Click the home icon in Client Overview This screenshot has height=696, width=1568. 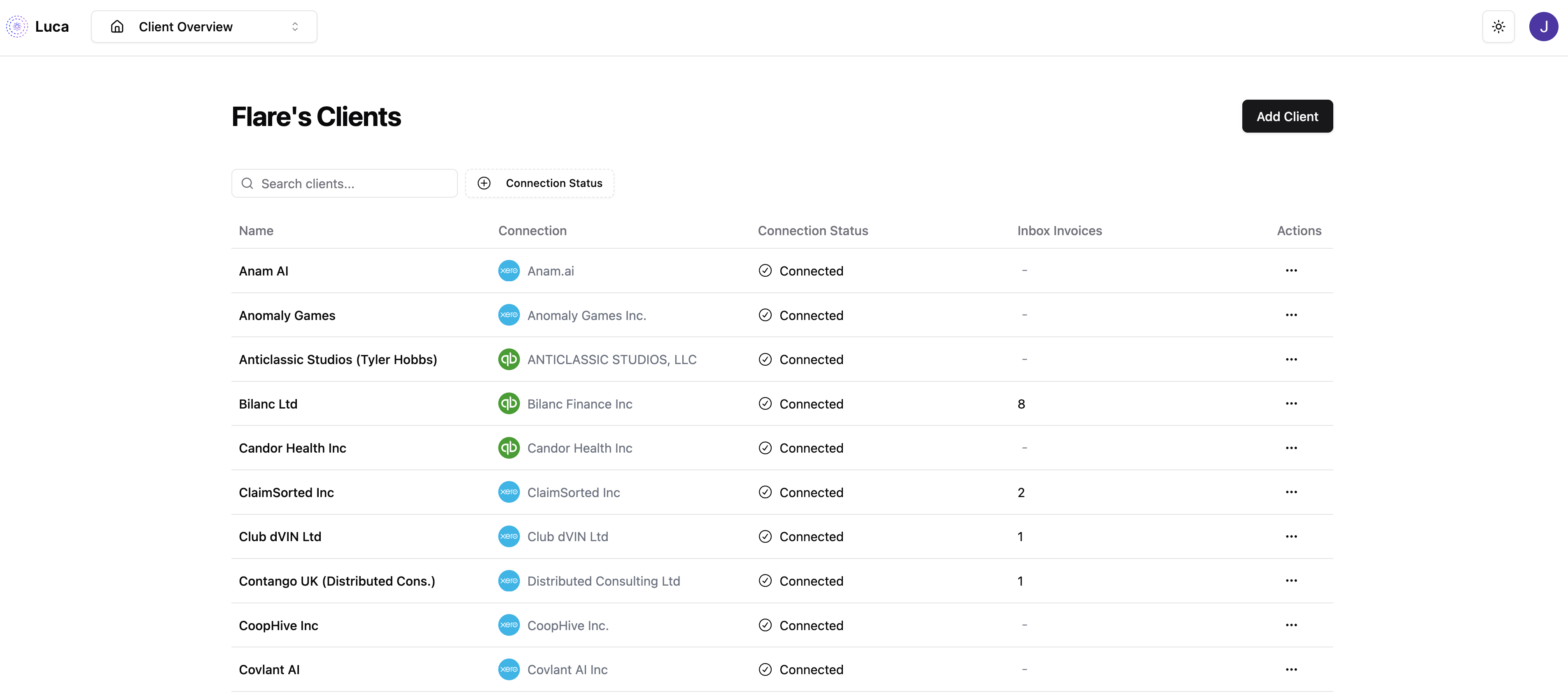pyautogui.click(x=117, y=27)
